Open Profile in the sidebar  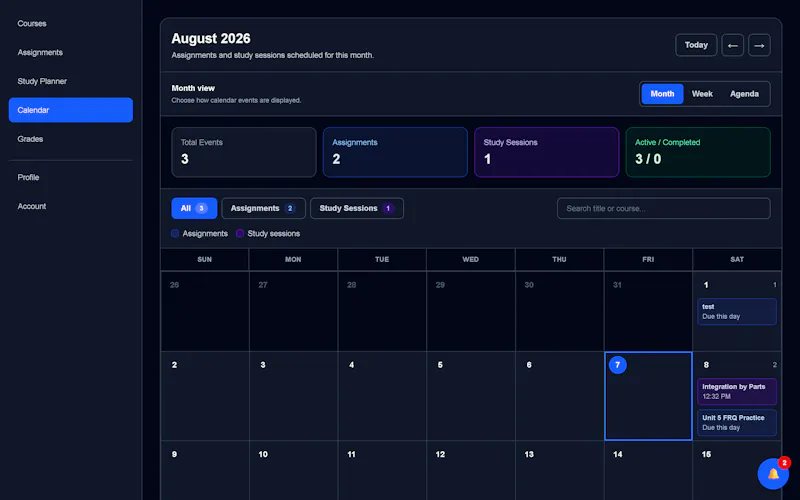71,178
